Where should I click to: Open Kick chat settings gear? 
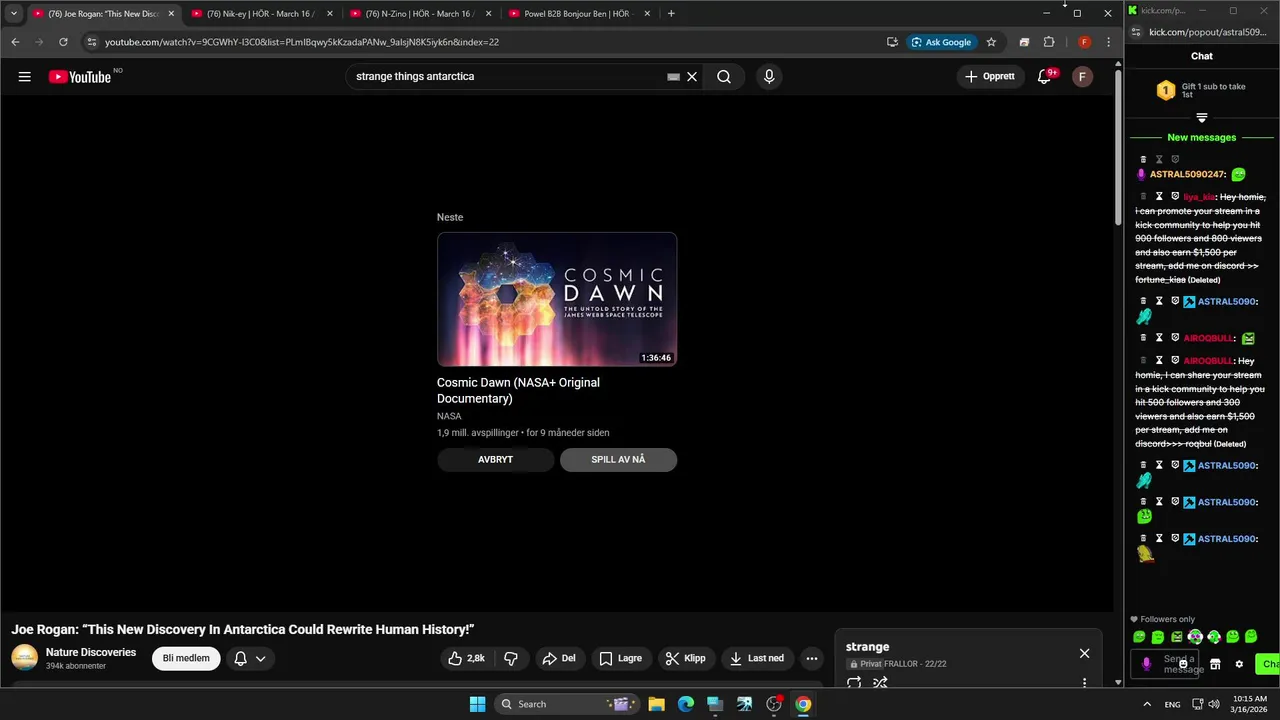click(x=1239, y=664)
